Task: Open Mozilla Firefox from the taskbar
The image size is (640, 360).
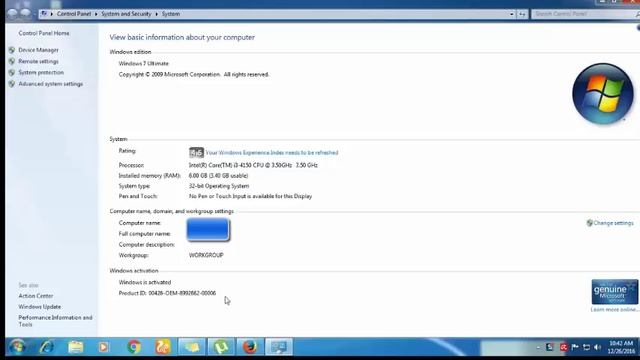Action: [x=250, y=347]
